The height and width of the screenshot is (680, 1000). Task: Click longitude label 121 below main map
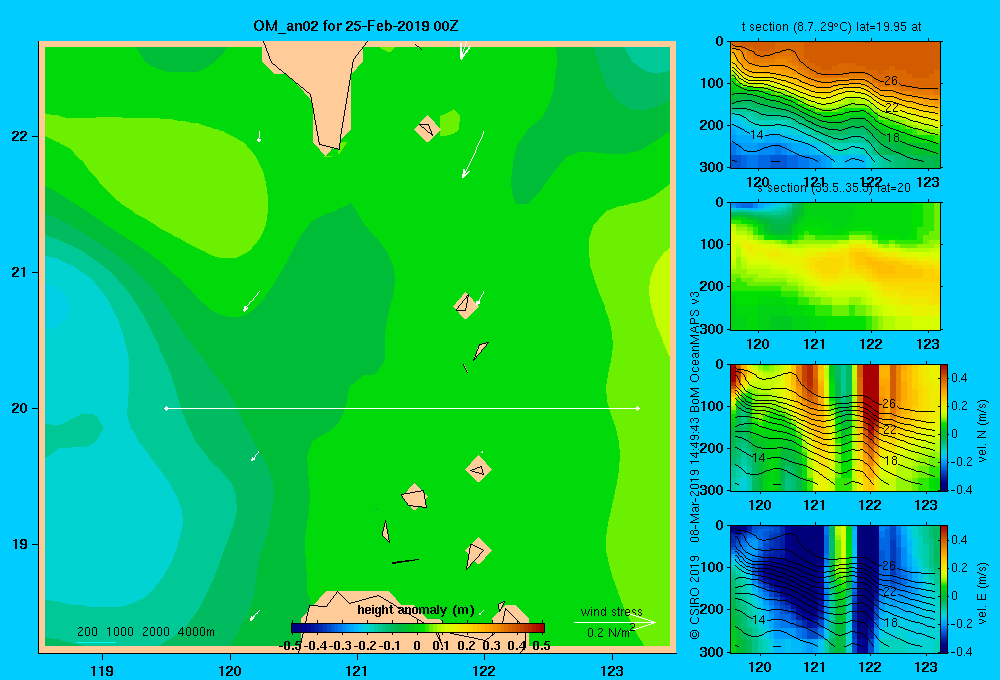pos(357,670)
